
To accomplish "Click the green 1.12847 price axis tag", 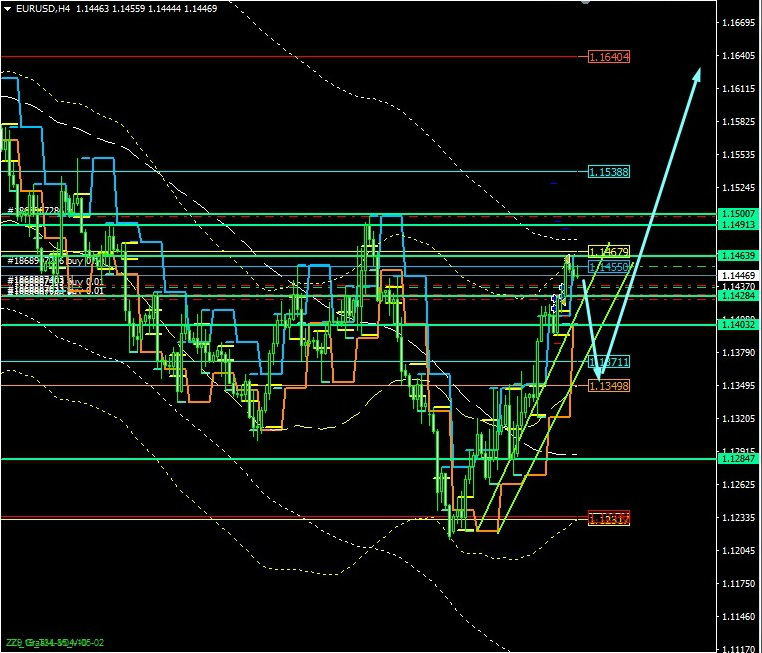I will 738,458.
